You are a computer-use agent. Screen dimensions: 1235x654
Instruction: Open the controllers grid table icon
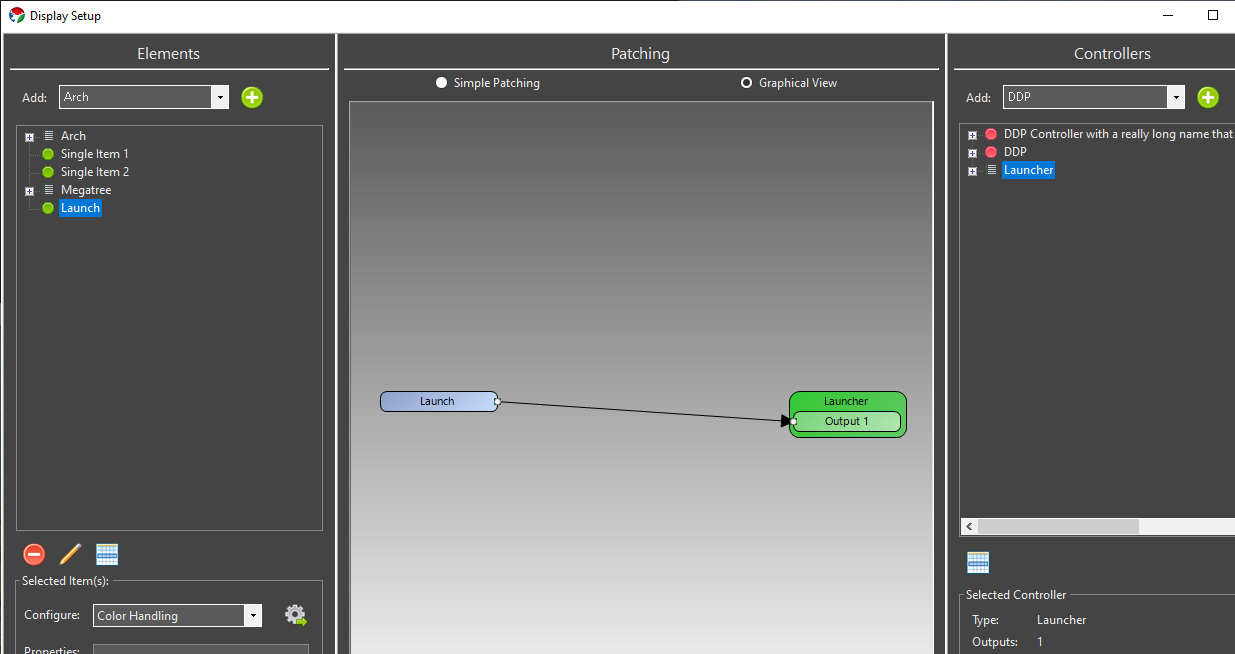click(x=978, y=562)
